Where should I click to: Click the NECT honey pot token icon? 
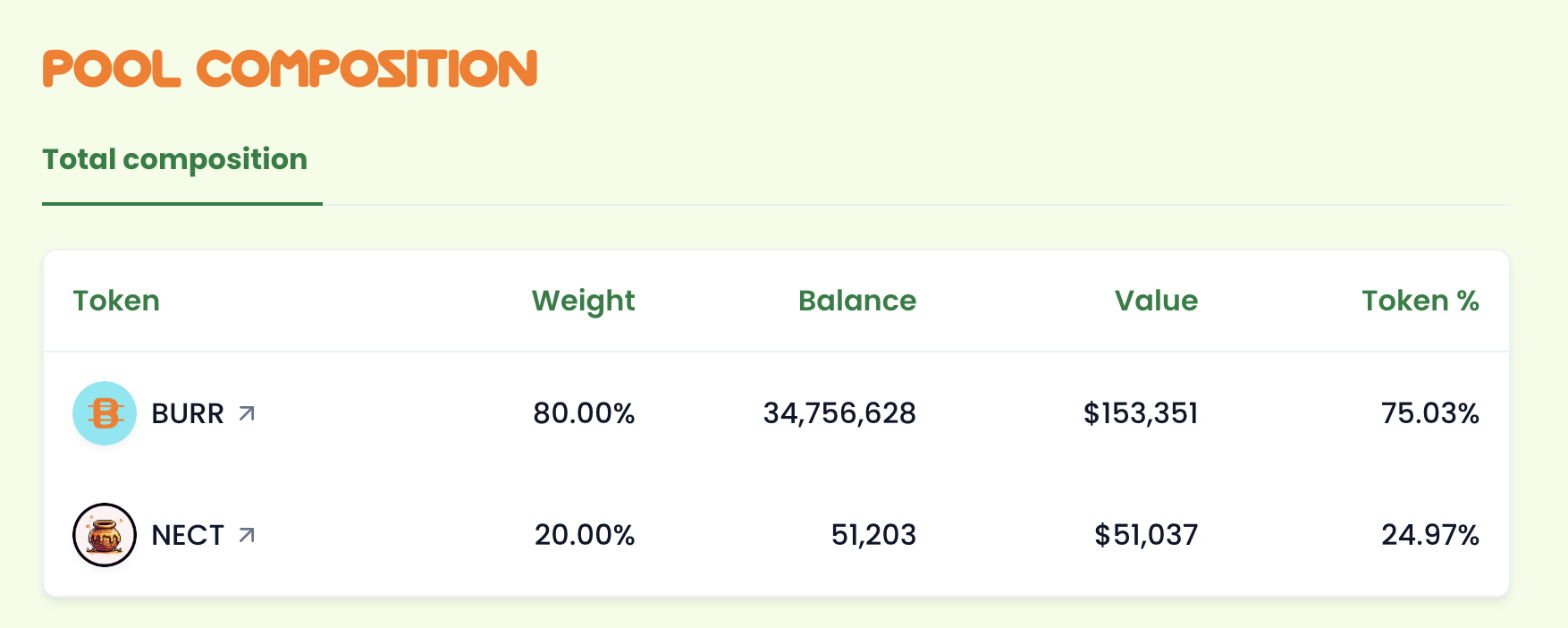click(x=105, y=535)
